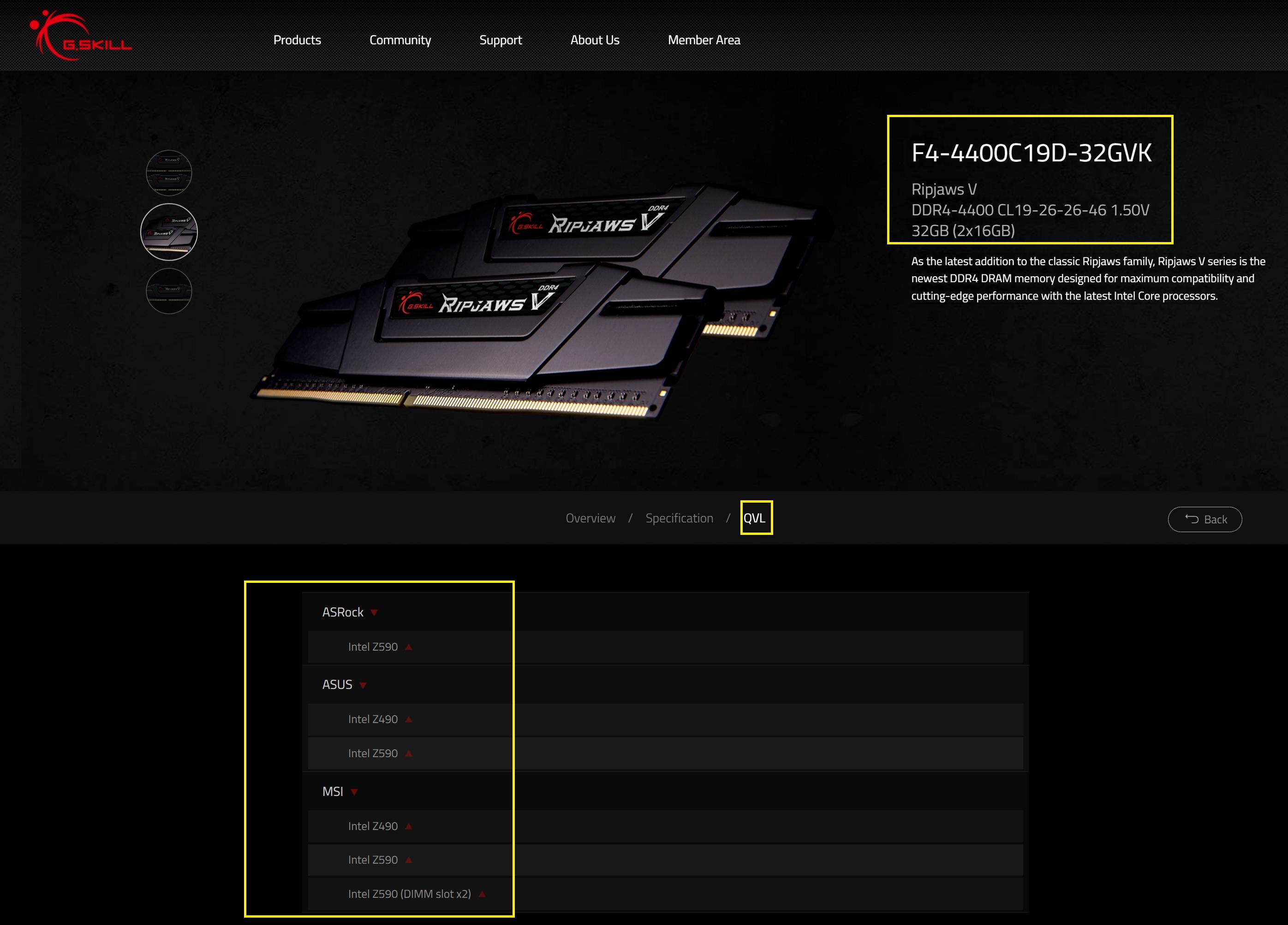This screenshot has height=925, width=1288.
Task: Expand Intel Z590 under ASRock
Action: pos(665,647)
